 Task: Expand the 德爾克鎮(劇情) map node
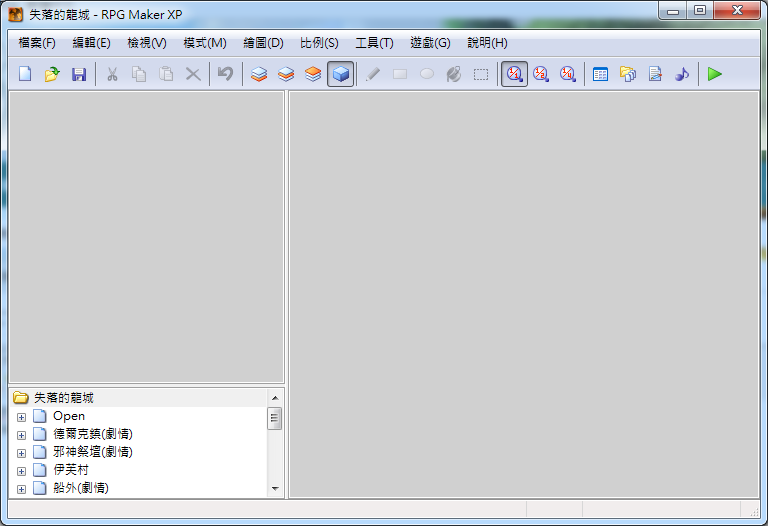pyautogui.click(x=21, y=435)
